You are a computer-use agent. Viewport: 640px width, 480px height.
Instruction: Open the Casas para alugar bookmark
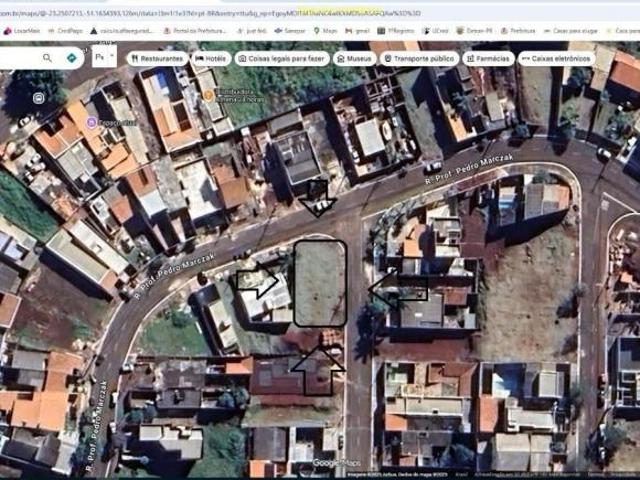pos(571,31)
